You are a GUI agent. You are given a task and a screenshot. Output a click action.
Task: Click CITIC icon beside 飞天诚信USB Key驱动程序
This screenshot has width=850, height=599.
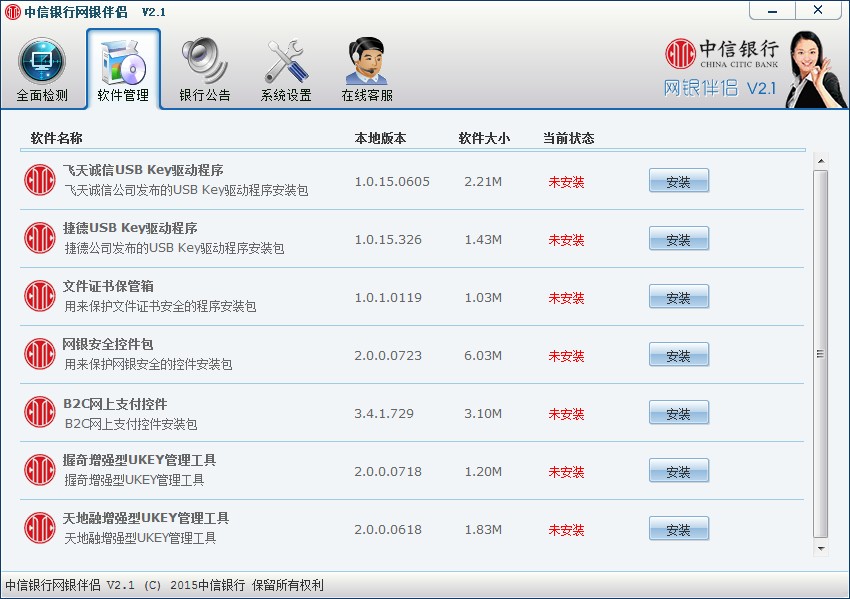coord(40,181)
